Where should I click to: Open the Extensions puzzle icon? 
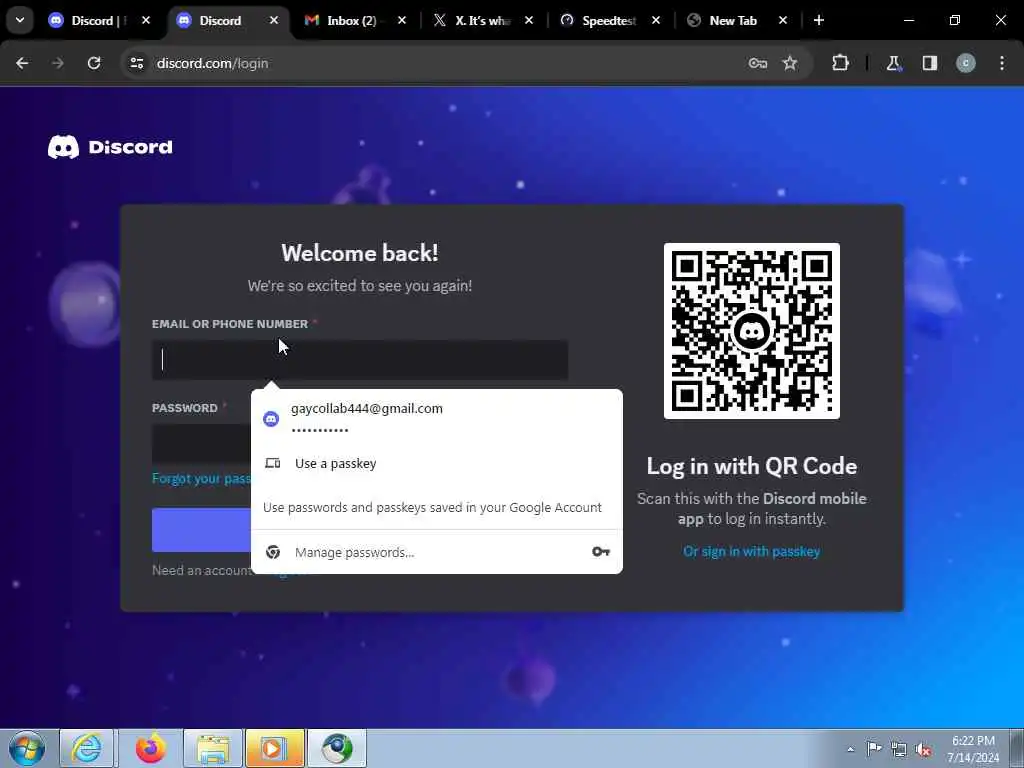click(840, 63)
